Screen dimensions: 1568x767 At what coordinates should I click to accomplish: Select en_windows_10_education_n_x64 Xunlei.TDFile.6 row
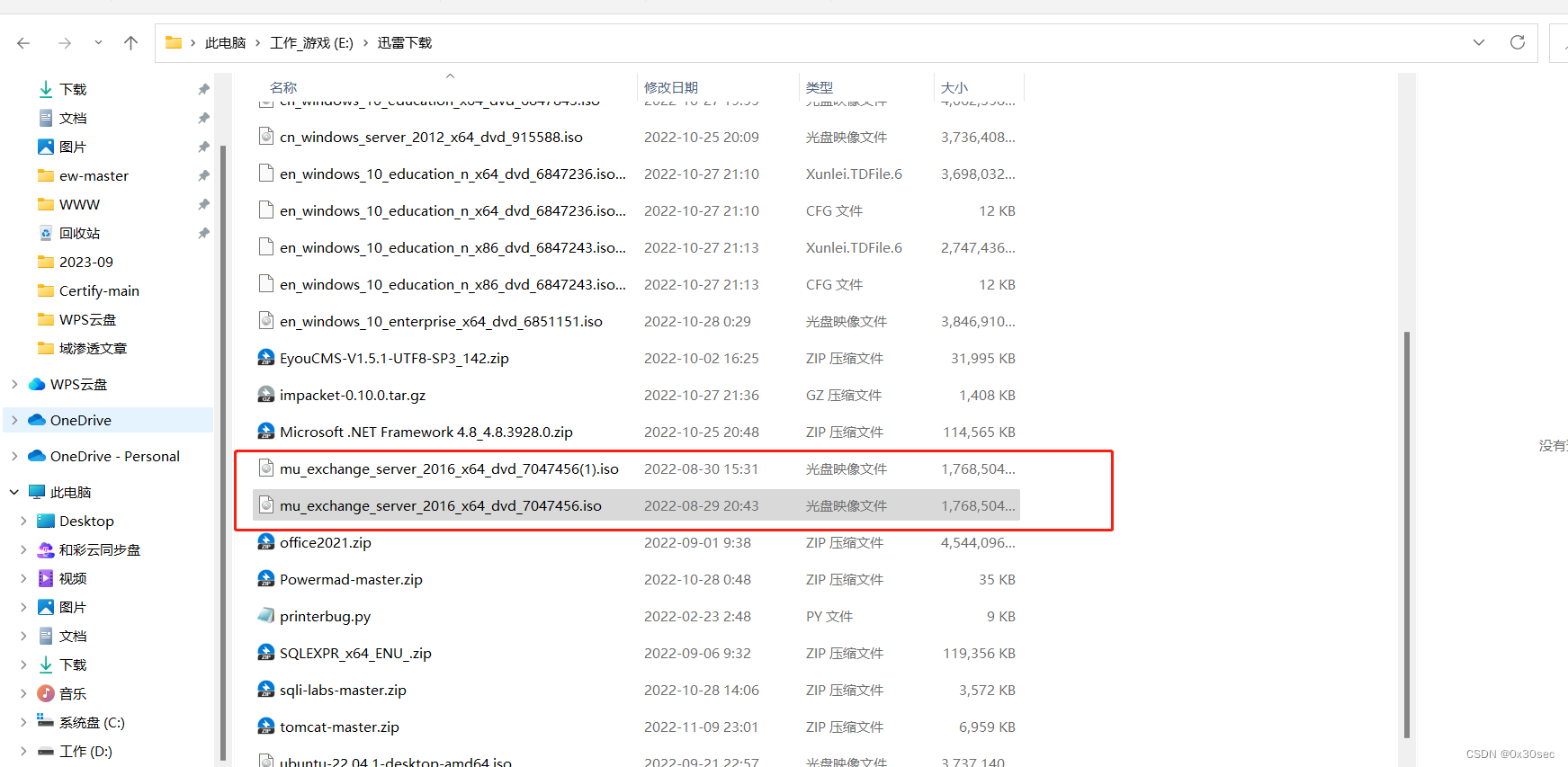(636, 174)
